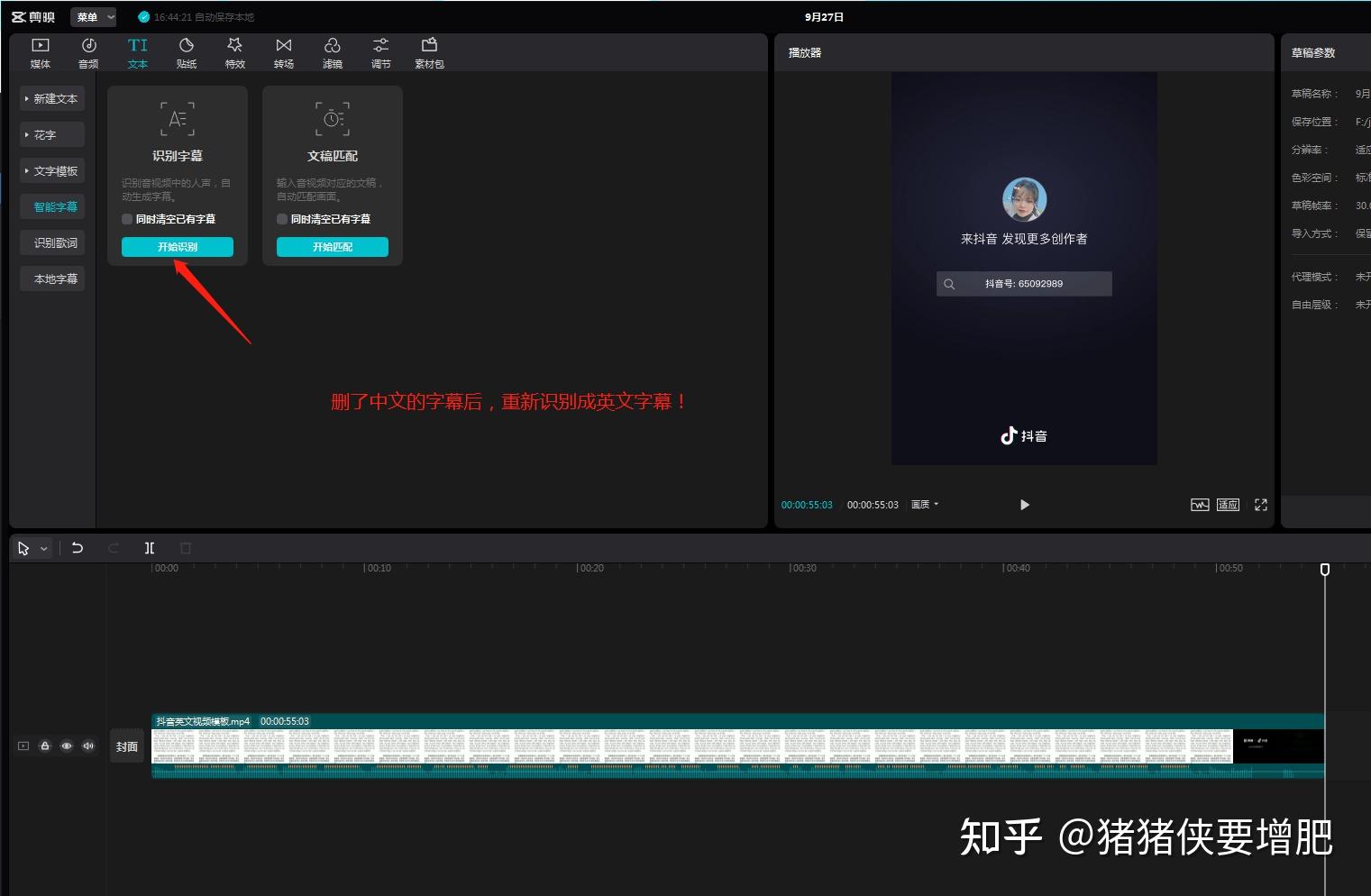
Task: Click the 分辨率 label in draft parameters
Action: (x=1310, y=150)
